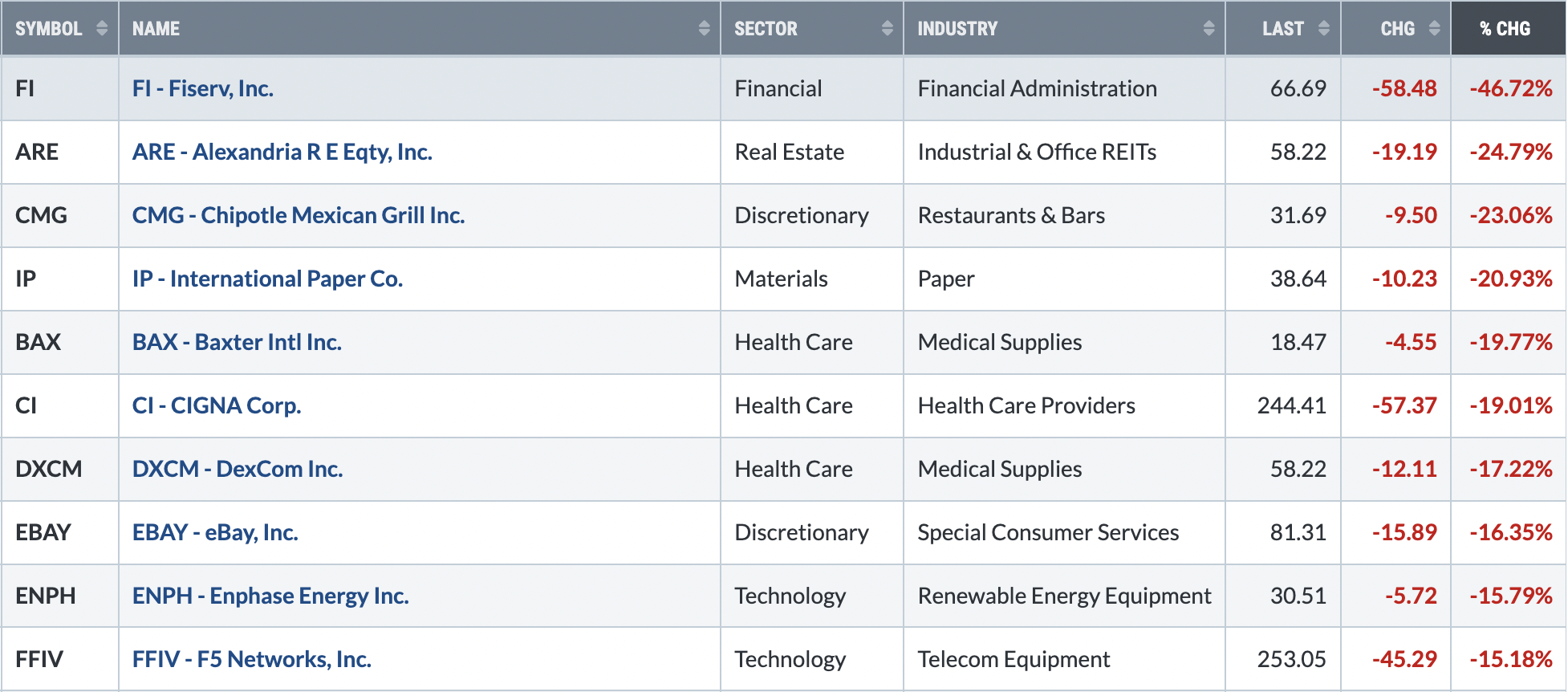Open IP - International Paper Co. link

tap(267, 279)
